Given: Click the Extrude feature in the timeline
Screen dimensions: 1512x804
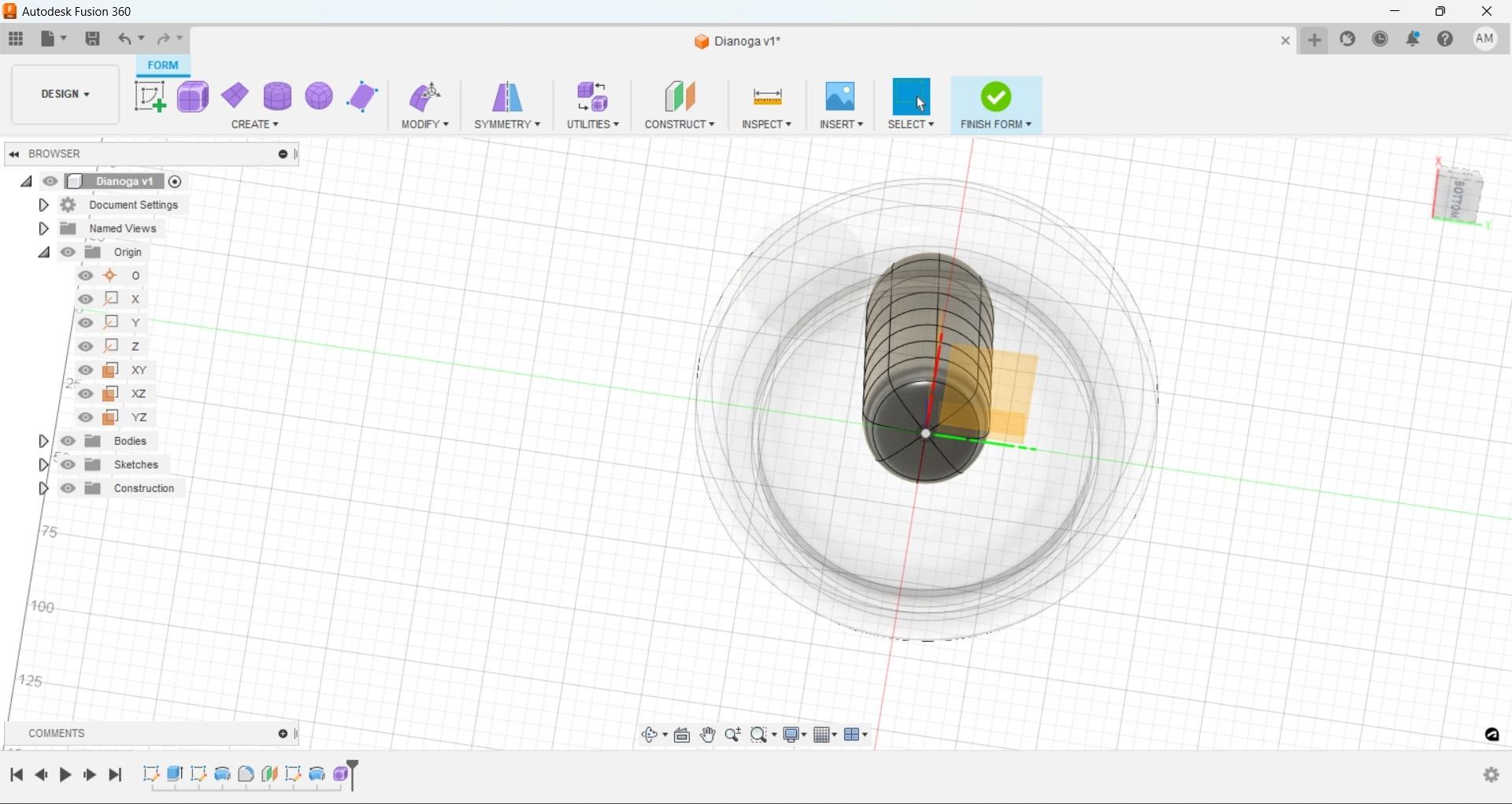Looking at the screenshot, I should coord(175,774).
